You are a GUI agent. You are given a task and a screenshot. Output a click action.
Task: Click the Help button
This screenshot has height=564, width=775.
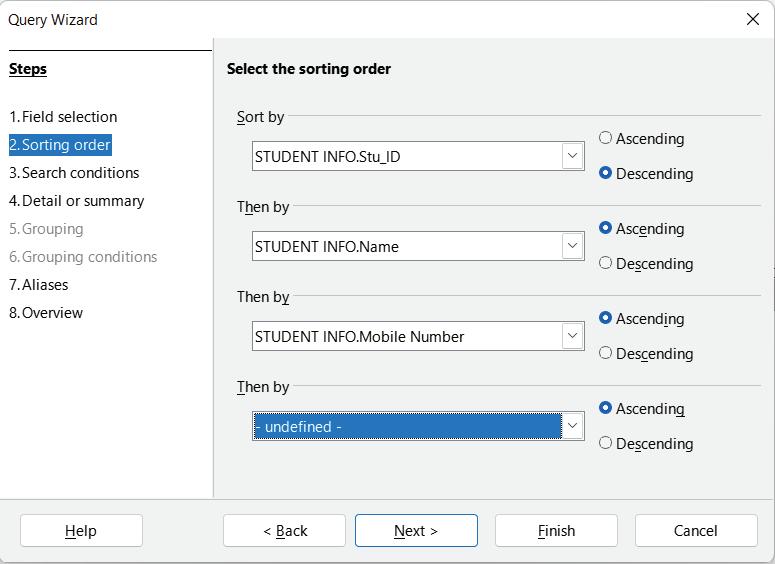[81, 531]
